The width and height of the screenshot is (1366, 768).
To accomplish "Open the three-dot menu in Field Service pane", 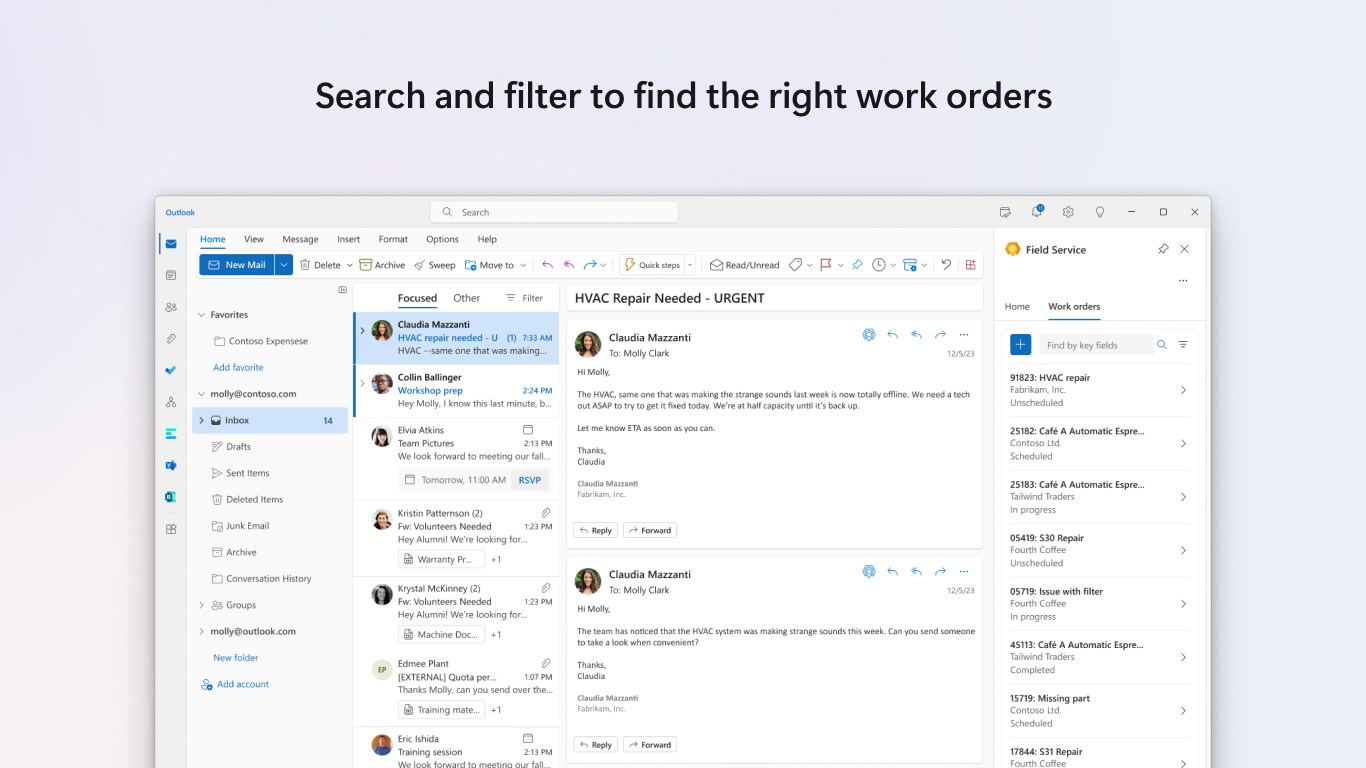I will [1183, 281].
